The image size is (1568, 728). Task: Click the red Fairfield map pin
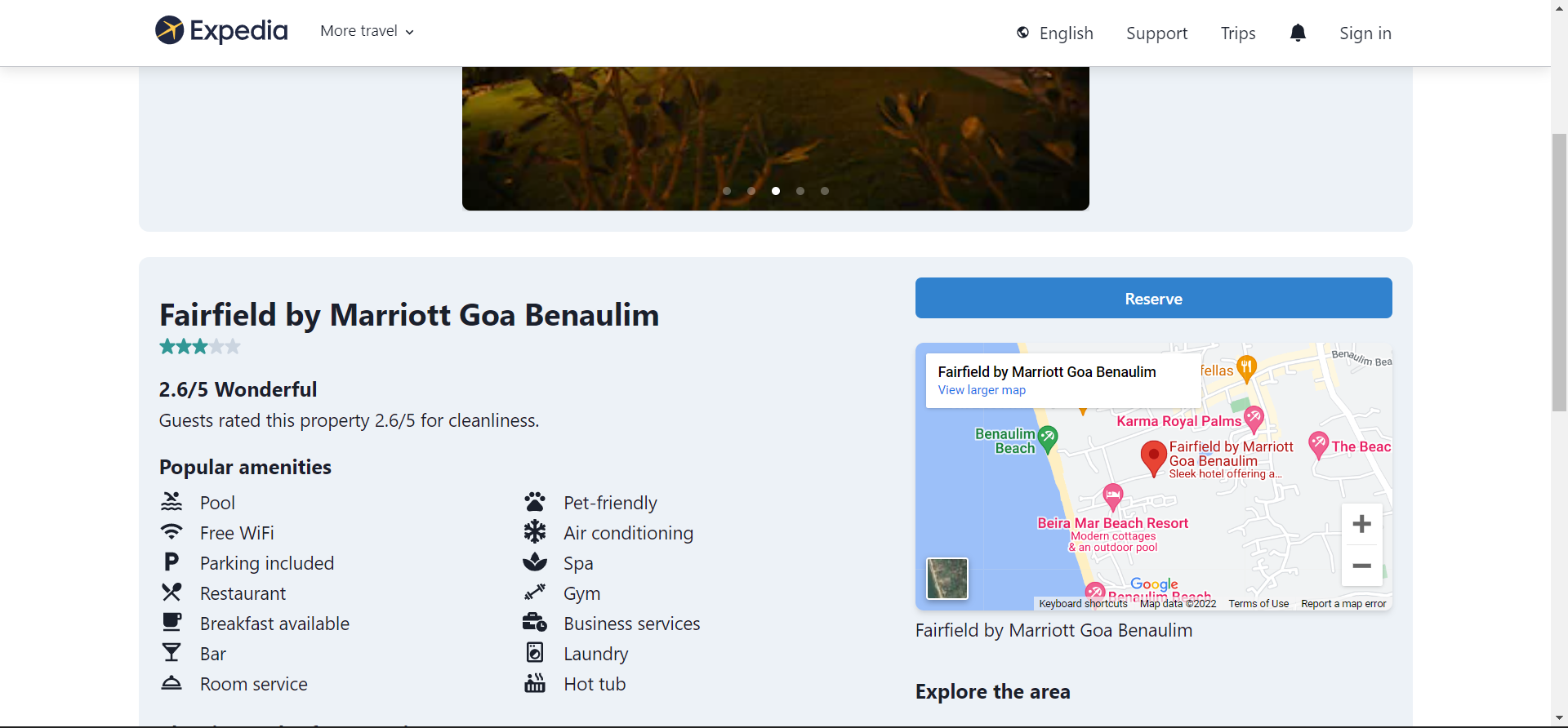(x=1153, y=457)
